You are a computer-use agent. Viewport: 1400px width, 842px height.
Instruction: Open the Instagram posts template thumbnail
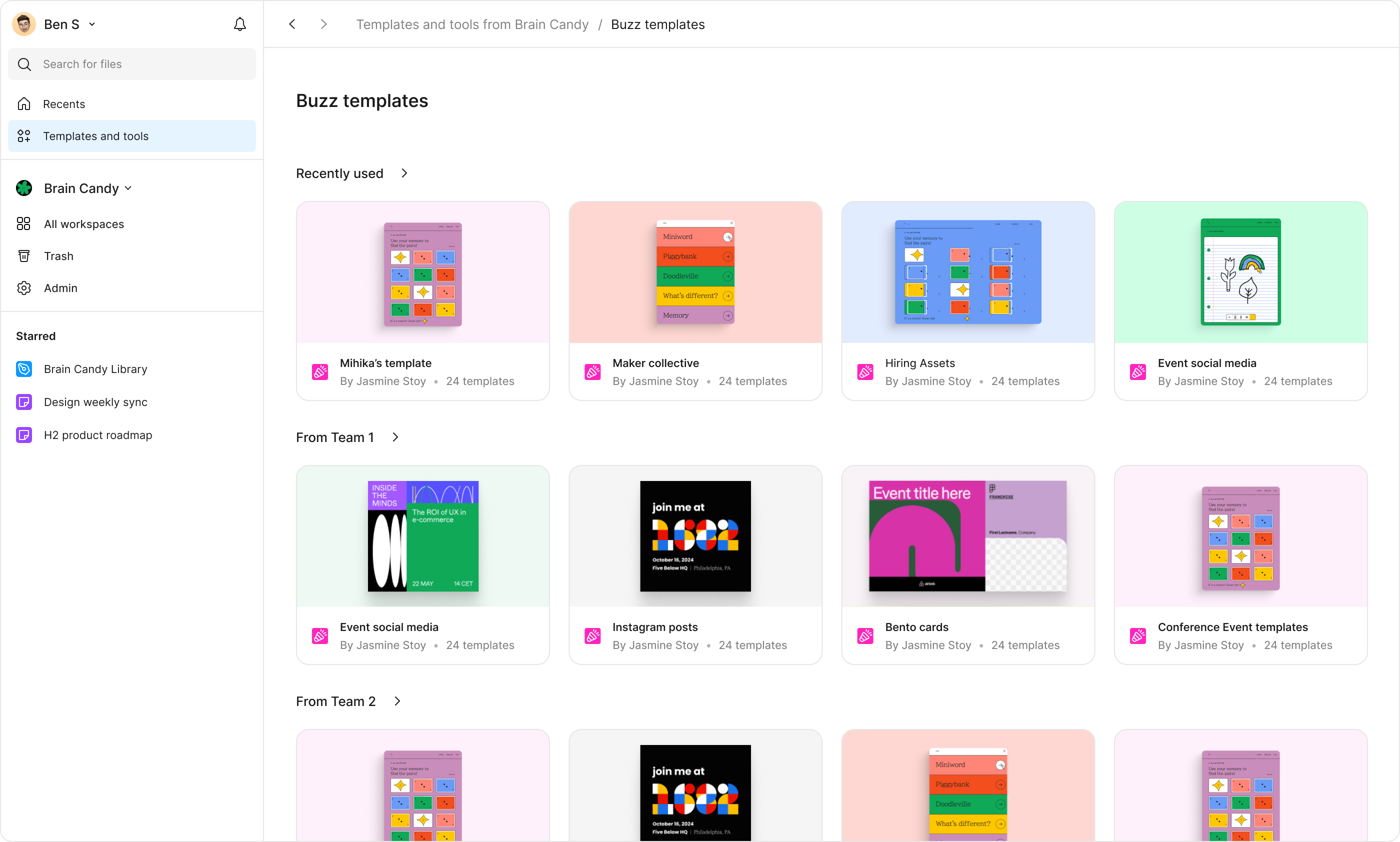695,535
